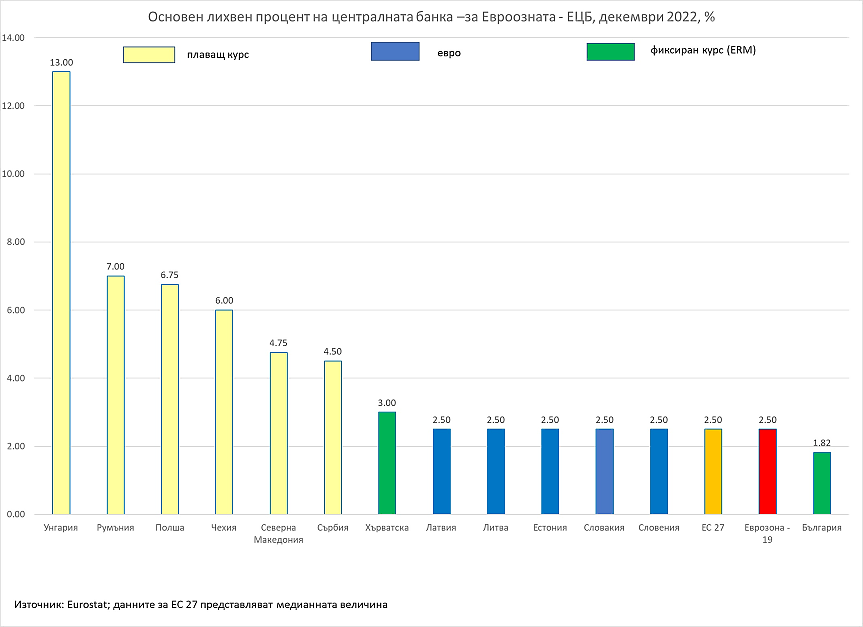Select the green България bar at 1.82
The width and height of the screenshot is (863, 627).
821,482
